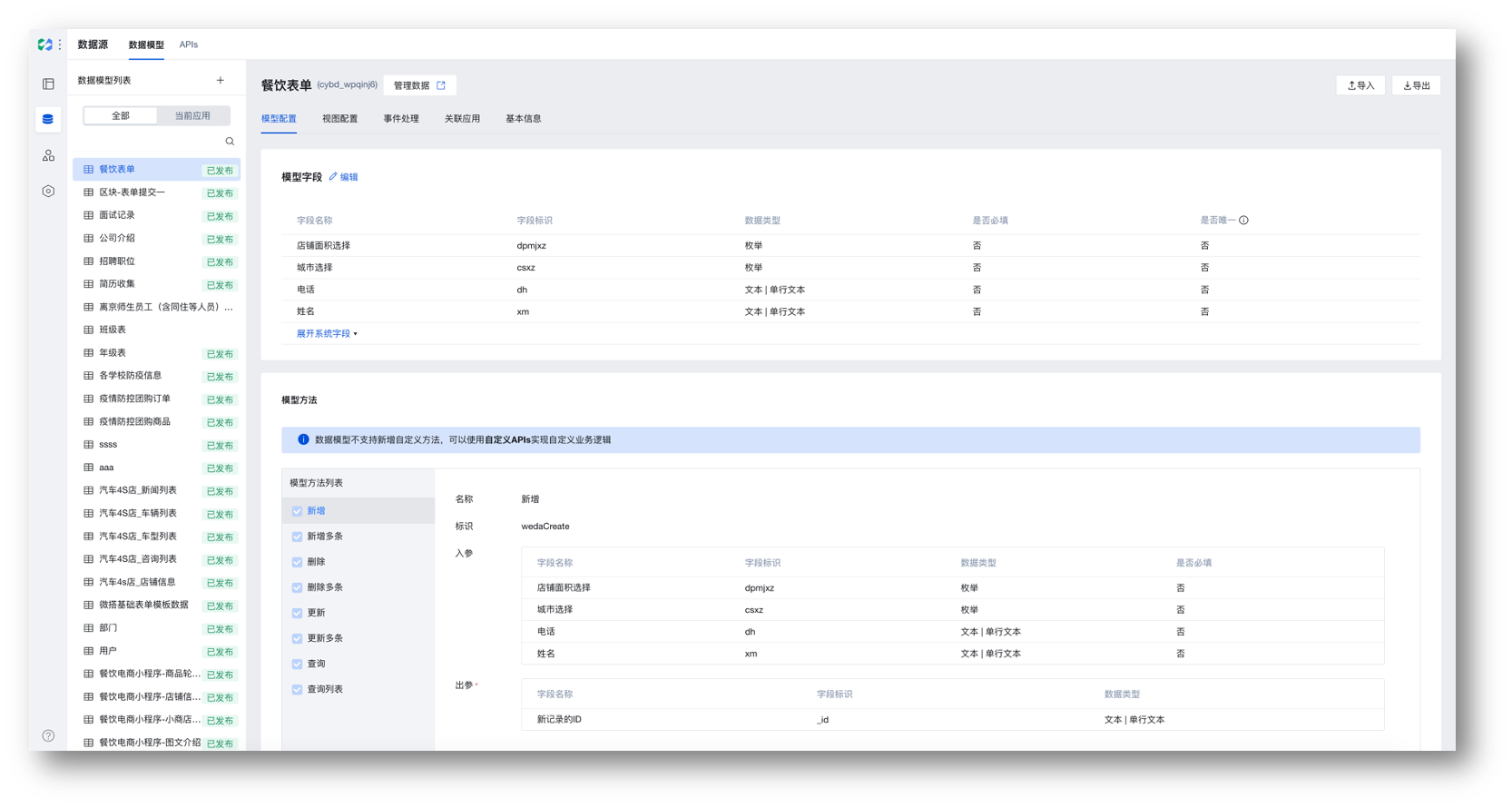Select 汽车4S店_新闻列表 in model list

156,490
